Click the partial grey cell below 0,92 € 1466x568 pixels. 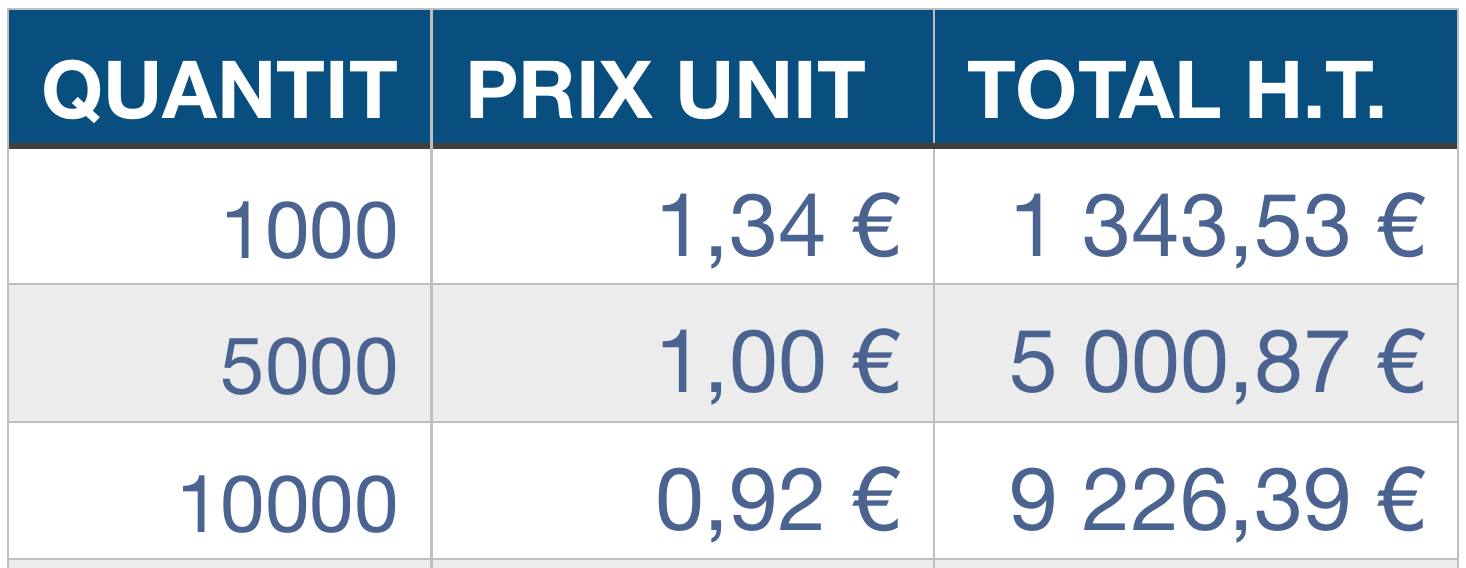coord(682,564)
